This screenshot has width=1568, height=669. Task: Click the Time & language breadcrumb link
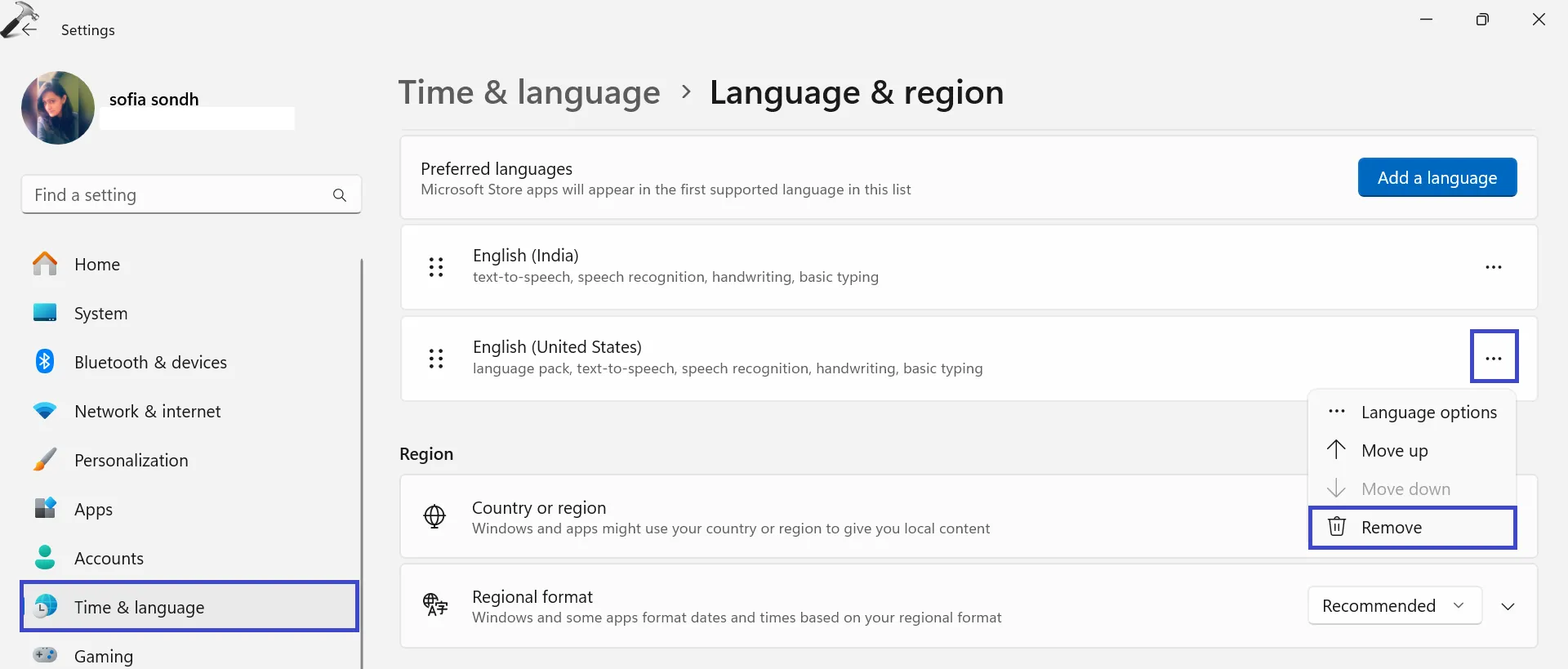point(528,92)
